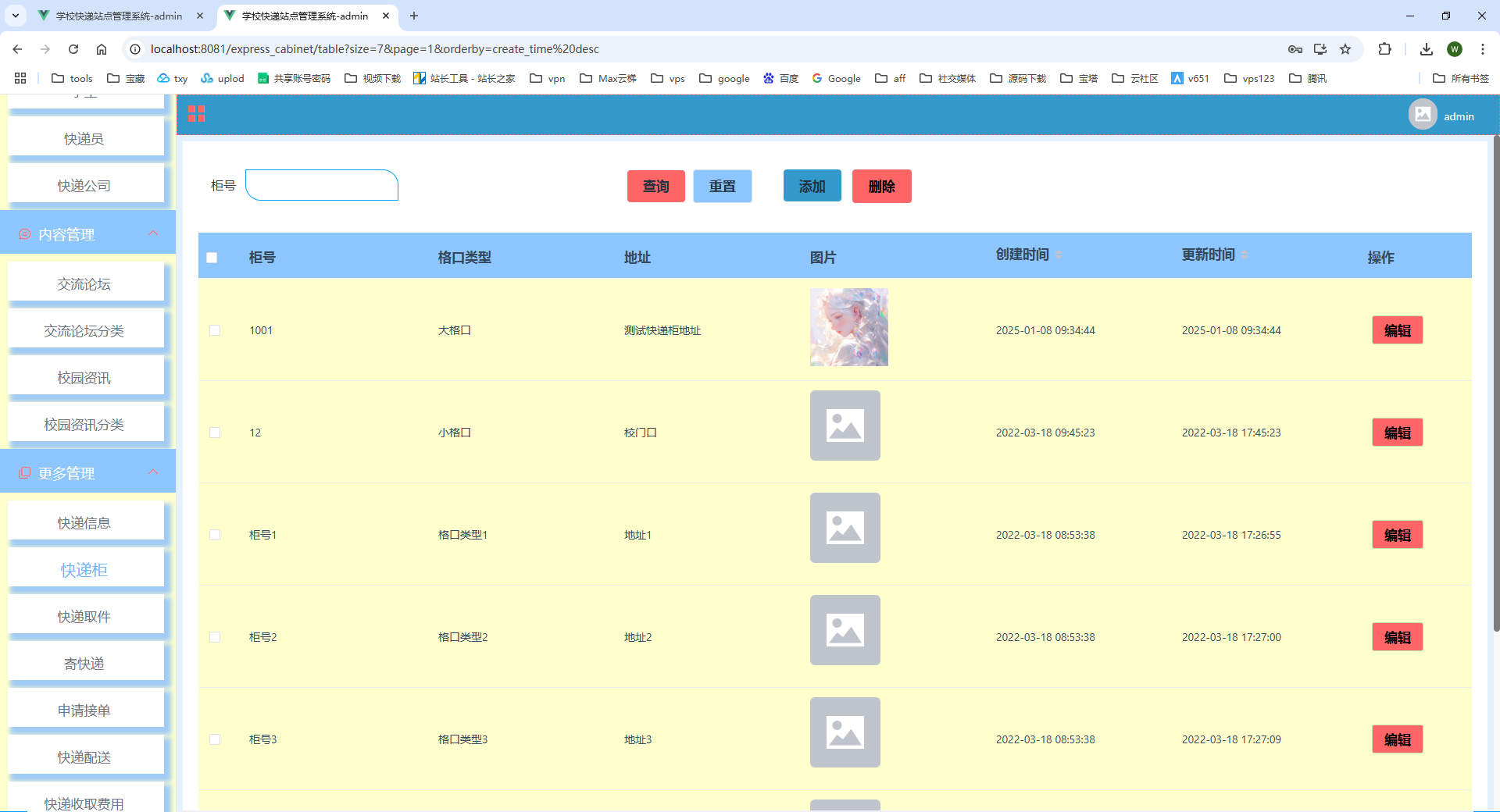Viewport: 1500px width, 812px height.
Task: Sort table by 创建时间 column
Action: click(x=1059, y=255)
